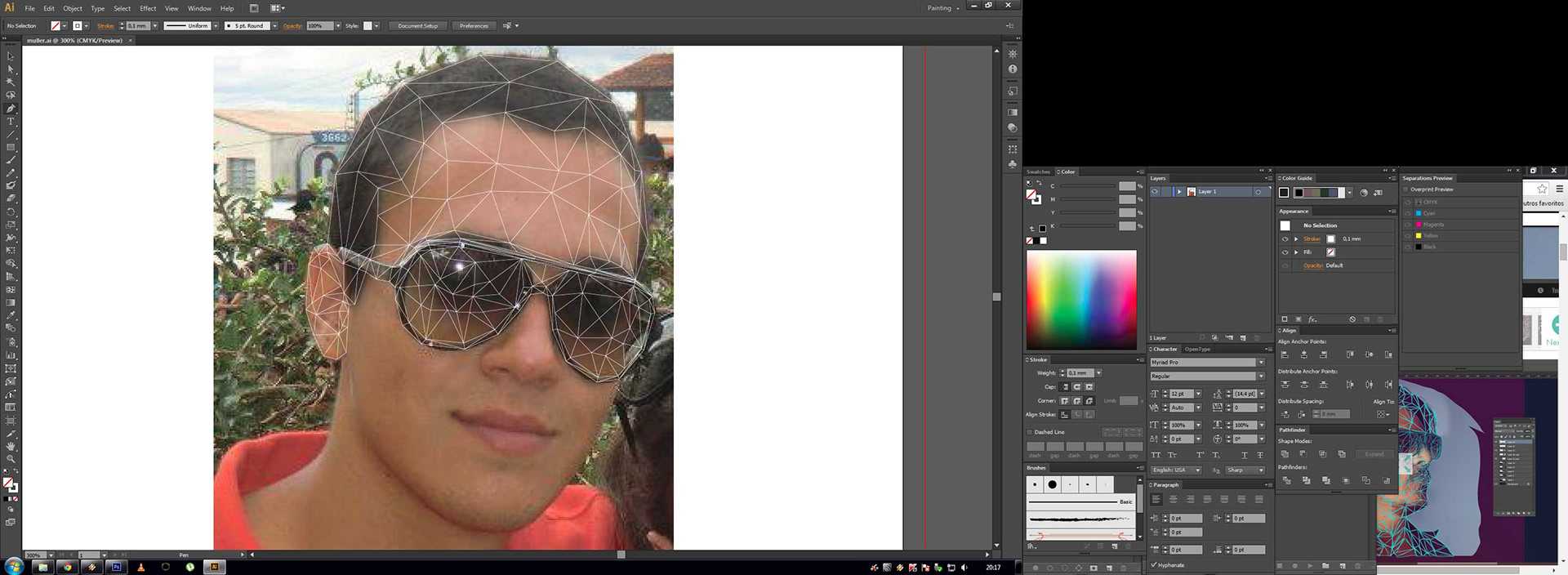Click the Document Setup button
This screenshot has width=1568, height=575.
pyautogui.click(x=417, y=26)
